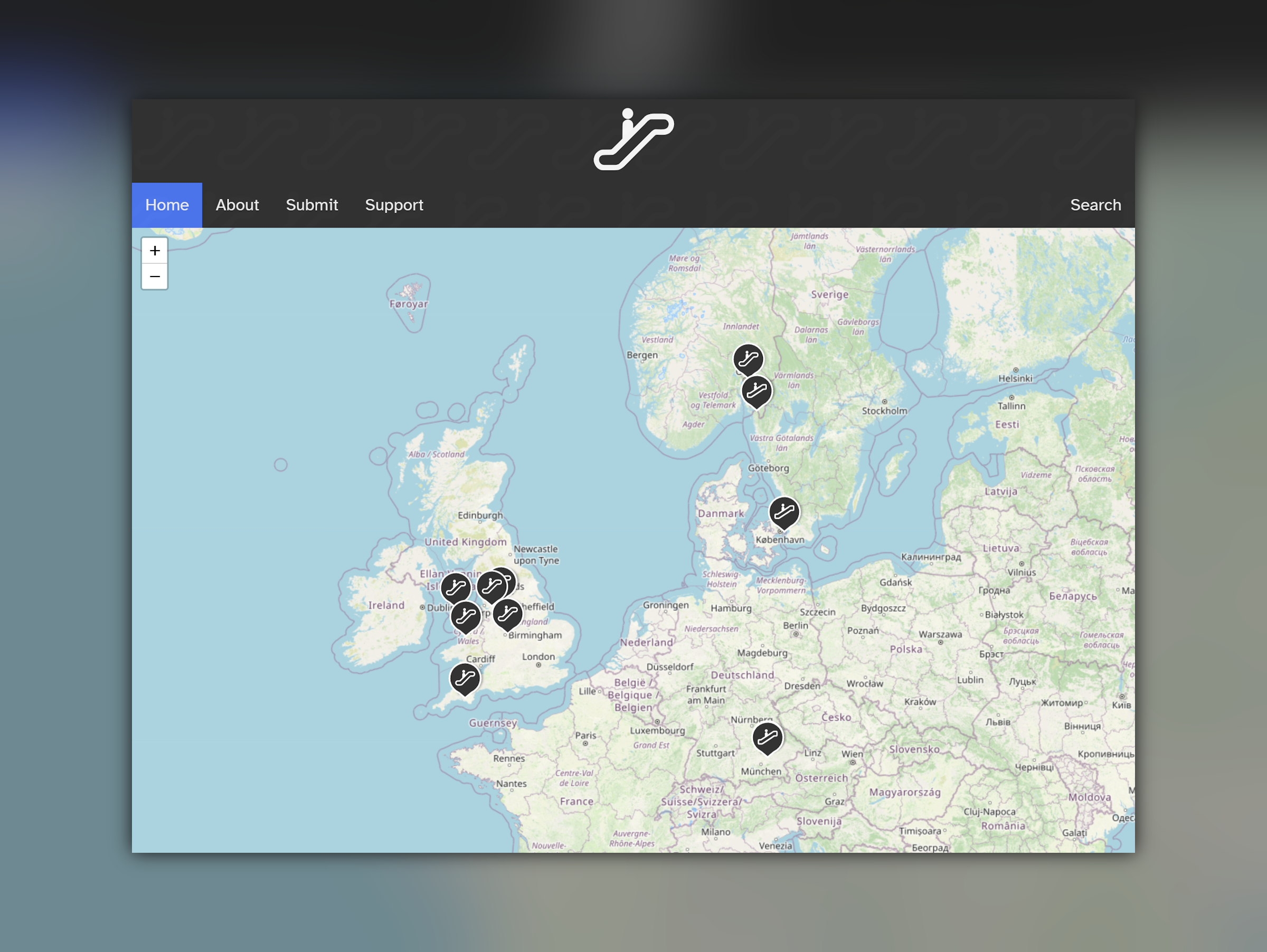Click the Guernsey label on the map
The image size is (1267, 952).
493,723
